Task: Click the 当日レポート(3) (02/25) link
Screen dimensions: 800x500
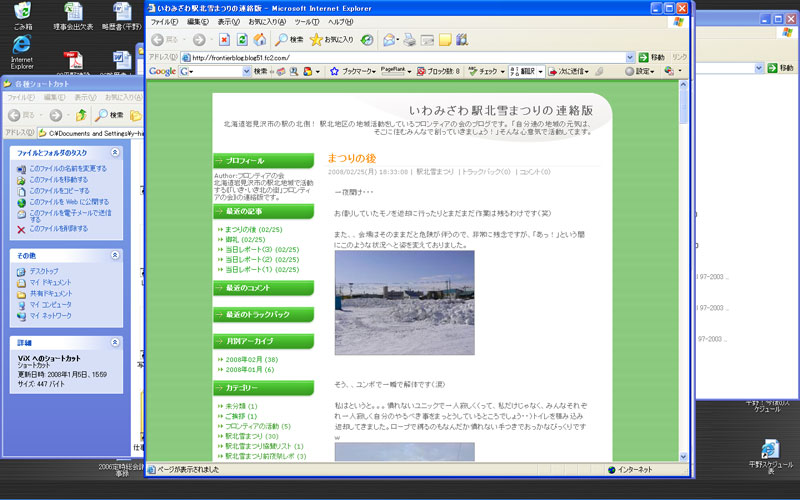Action: pyautogui.click(x=262, y=249)
